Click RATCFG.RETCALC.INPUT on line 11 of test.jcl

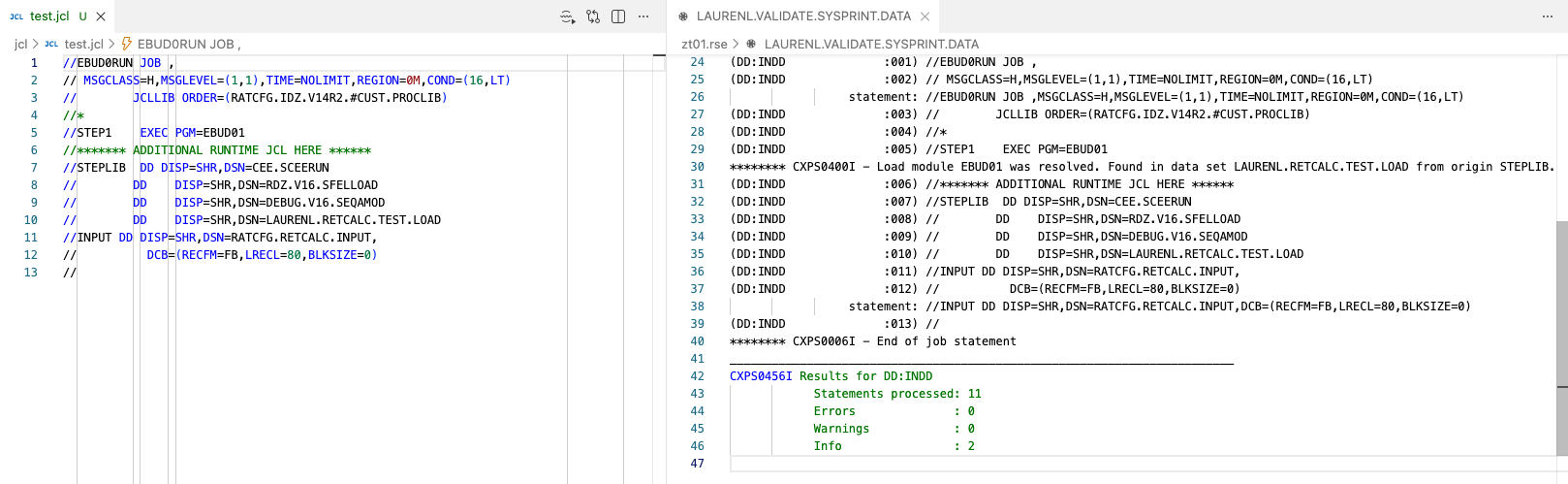tap(301, 238)
